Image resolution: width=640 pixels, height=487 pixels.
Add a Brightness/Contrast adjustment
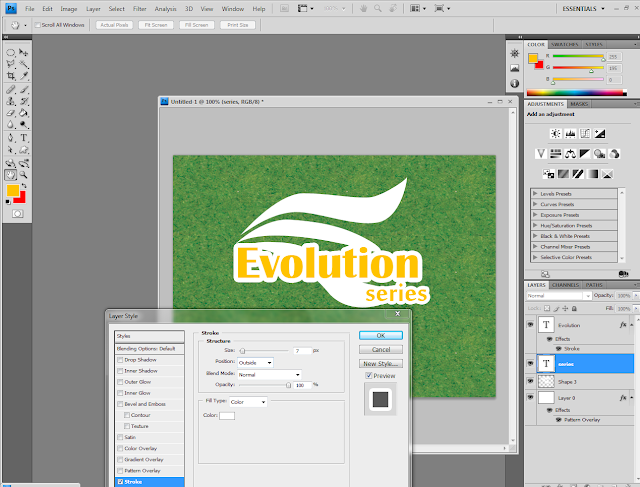coord(556,133)
